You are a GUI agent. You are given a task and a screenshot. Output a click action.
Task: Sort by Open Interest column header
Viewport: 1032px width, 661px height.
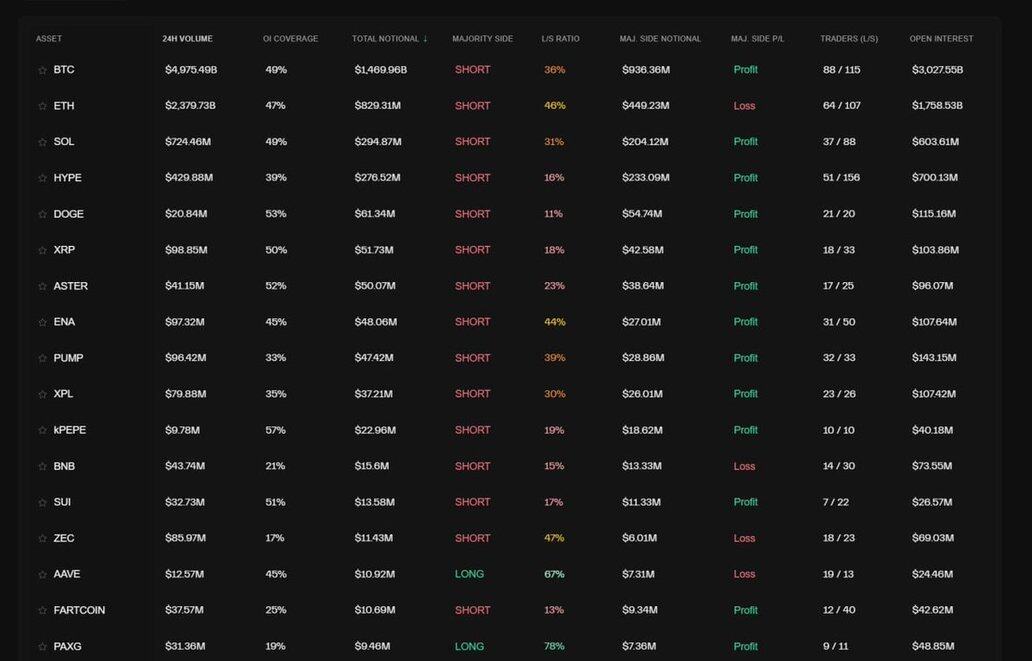(x=941, y=39)
